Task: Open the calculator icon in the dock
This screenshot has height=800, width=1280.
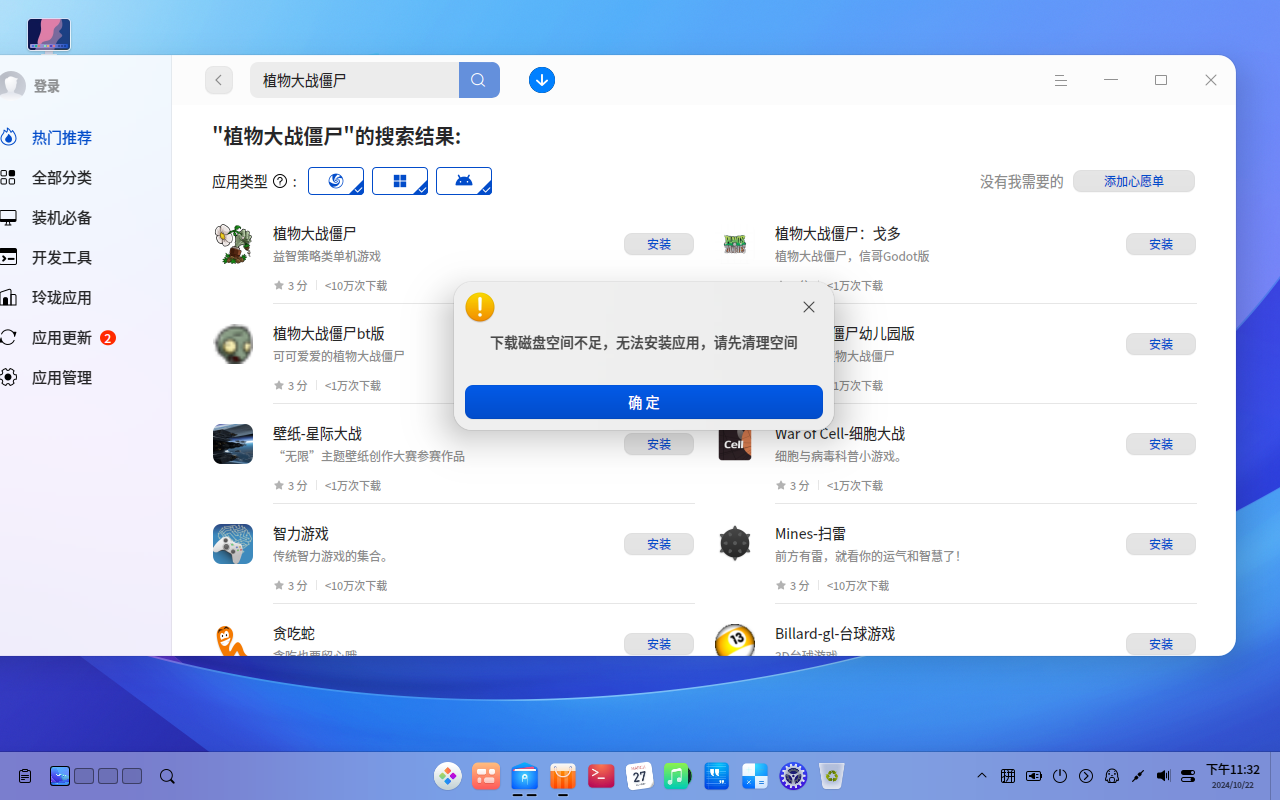Action: click(x=755, y=775)
